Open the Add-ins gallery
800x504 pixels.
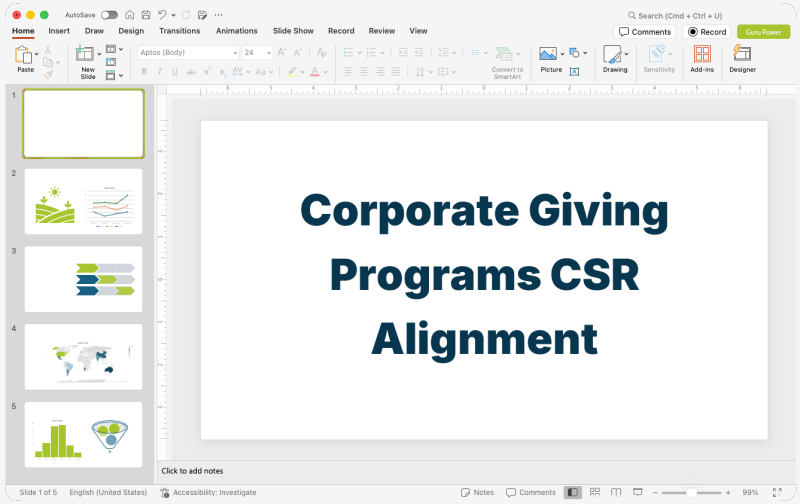(702, 59)
